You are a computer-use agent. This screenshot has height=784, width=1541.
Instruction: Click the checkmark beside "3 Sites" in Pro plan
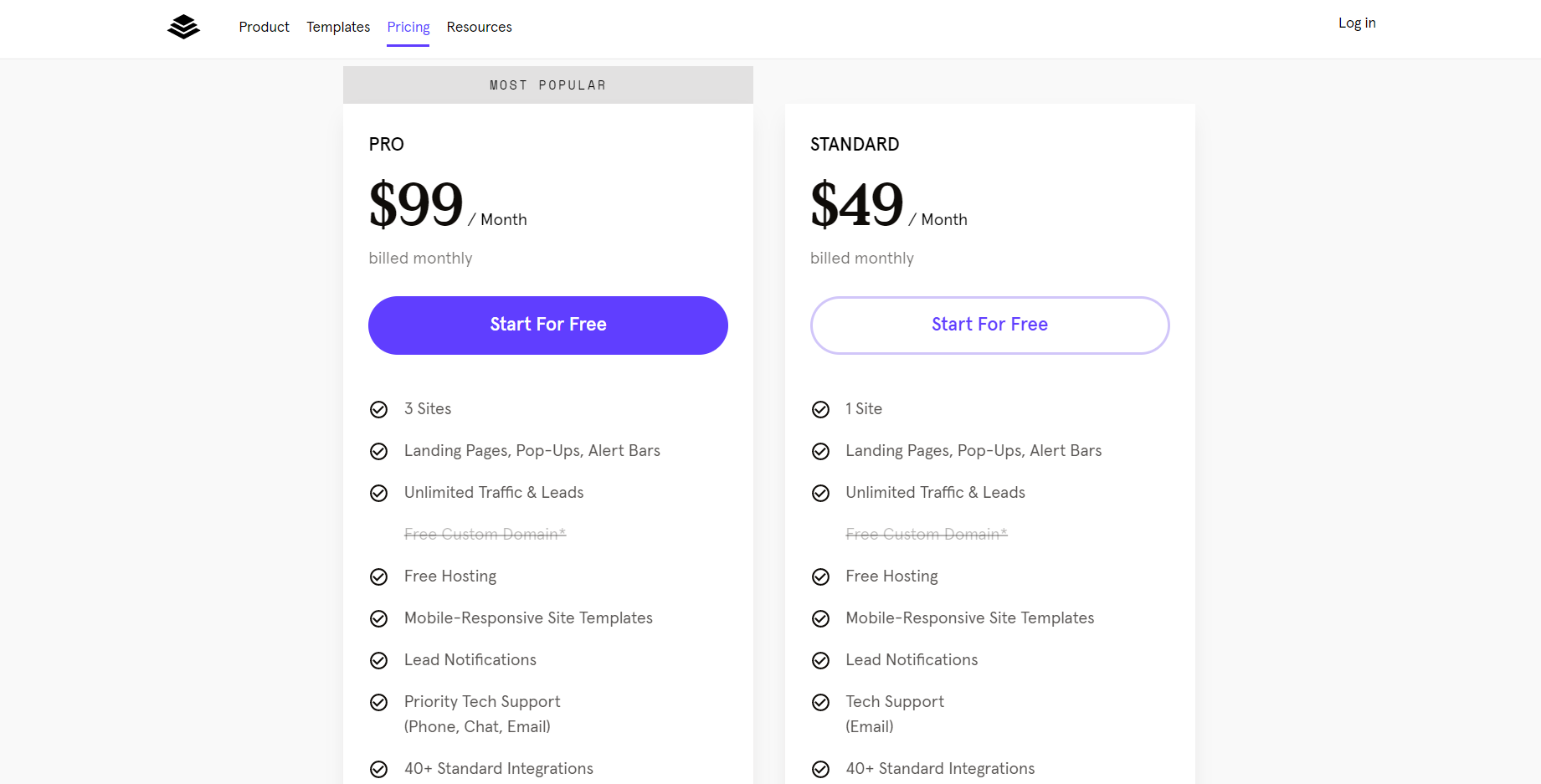(378, 409)
